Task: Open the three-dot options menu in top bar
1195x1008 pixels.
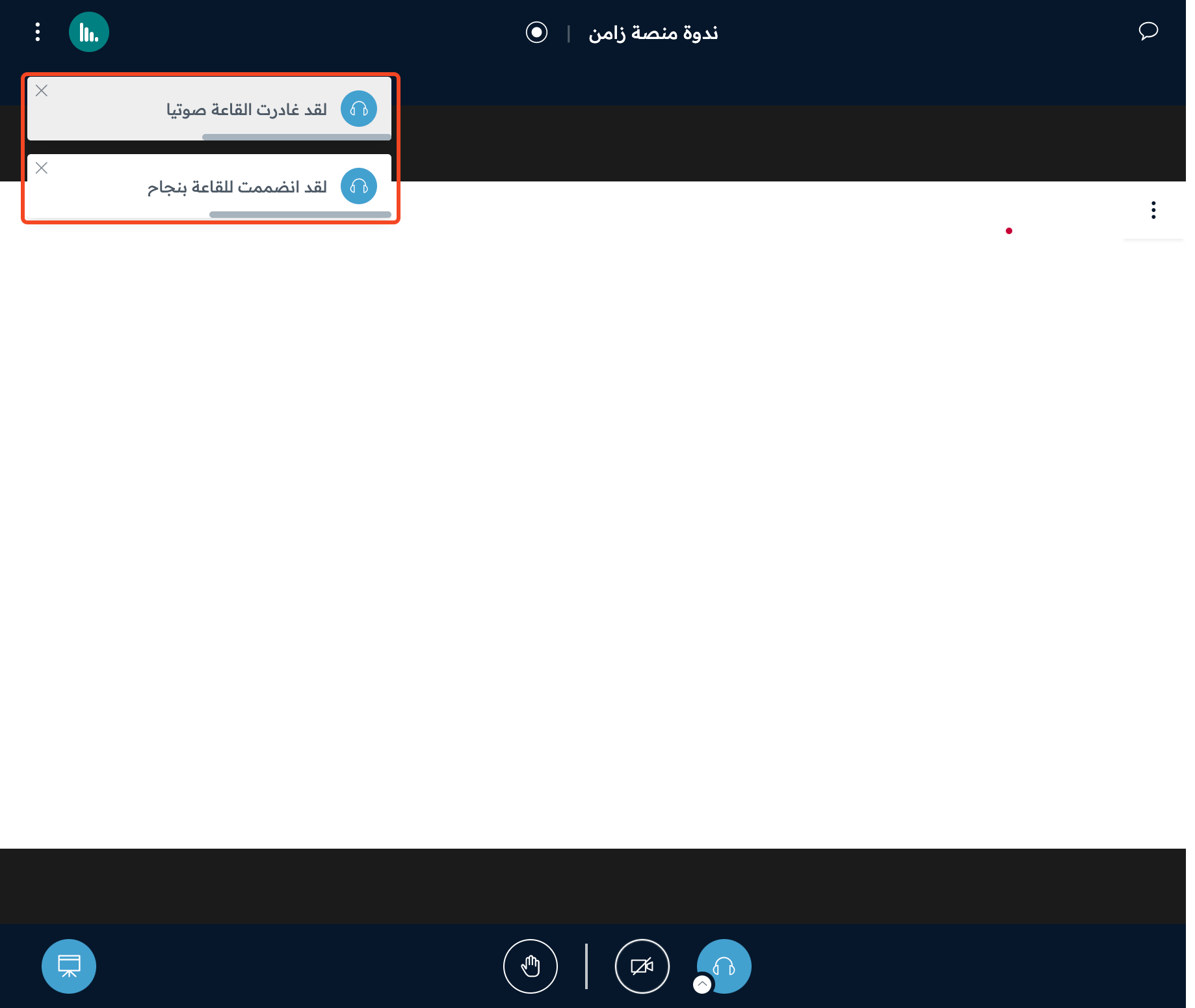Action: (x=38, y=32)
